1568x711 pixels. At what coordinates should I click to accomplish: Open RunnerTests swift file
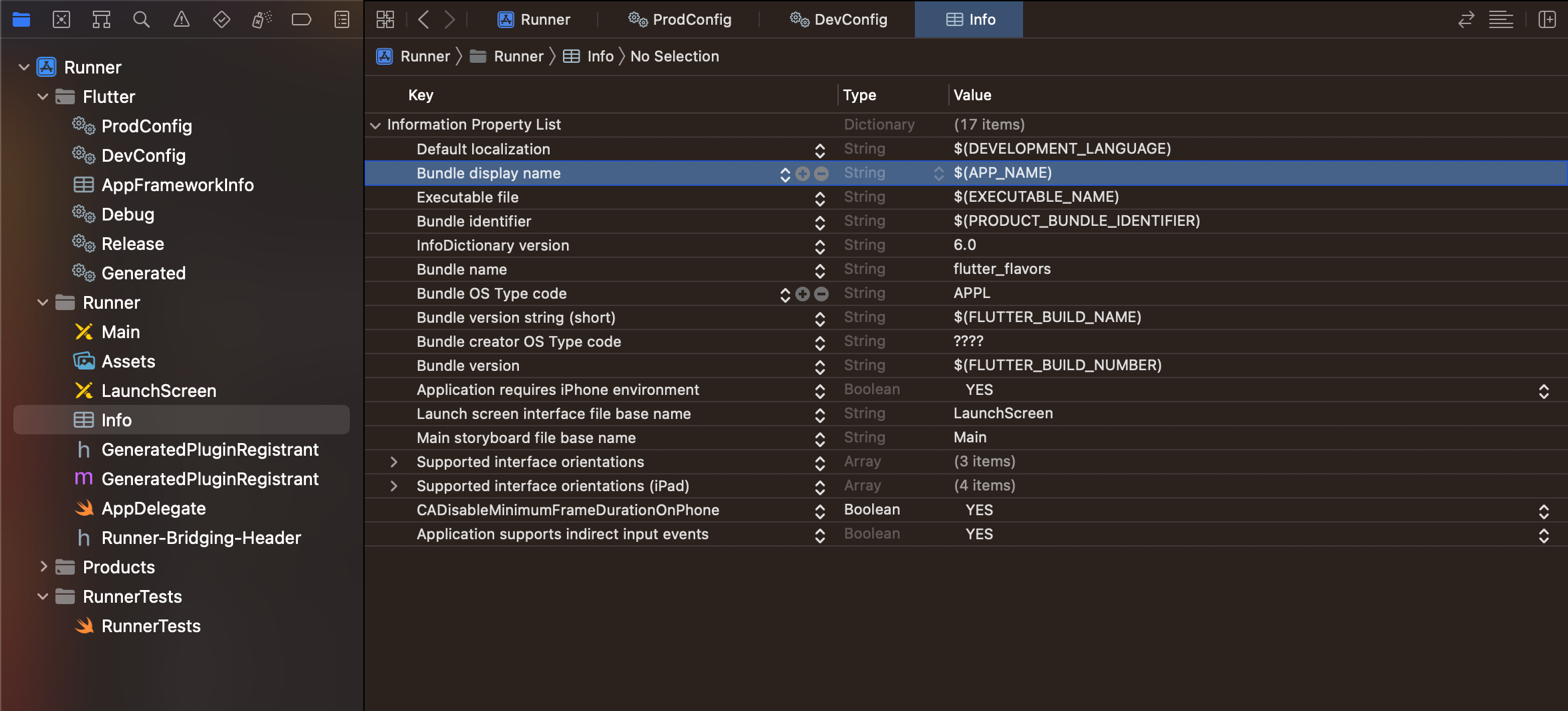tap(137, 625)
